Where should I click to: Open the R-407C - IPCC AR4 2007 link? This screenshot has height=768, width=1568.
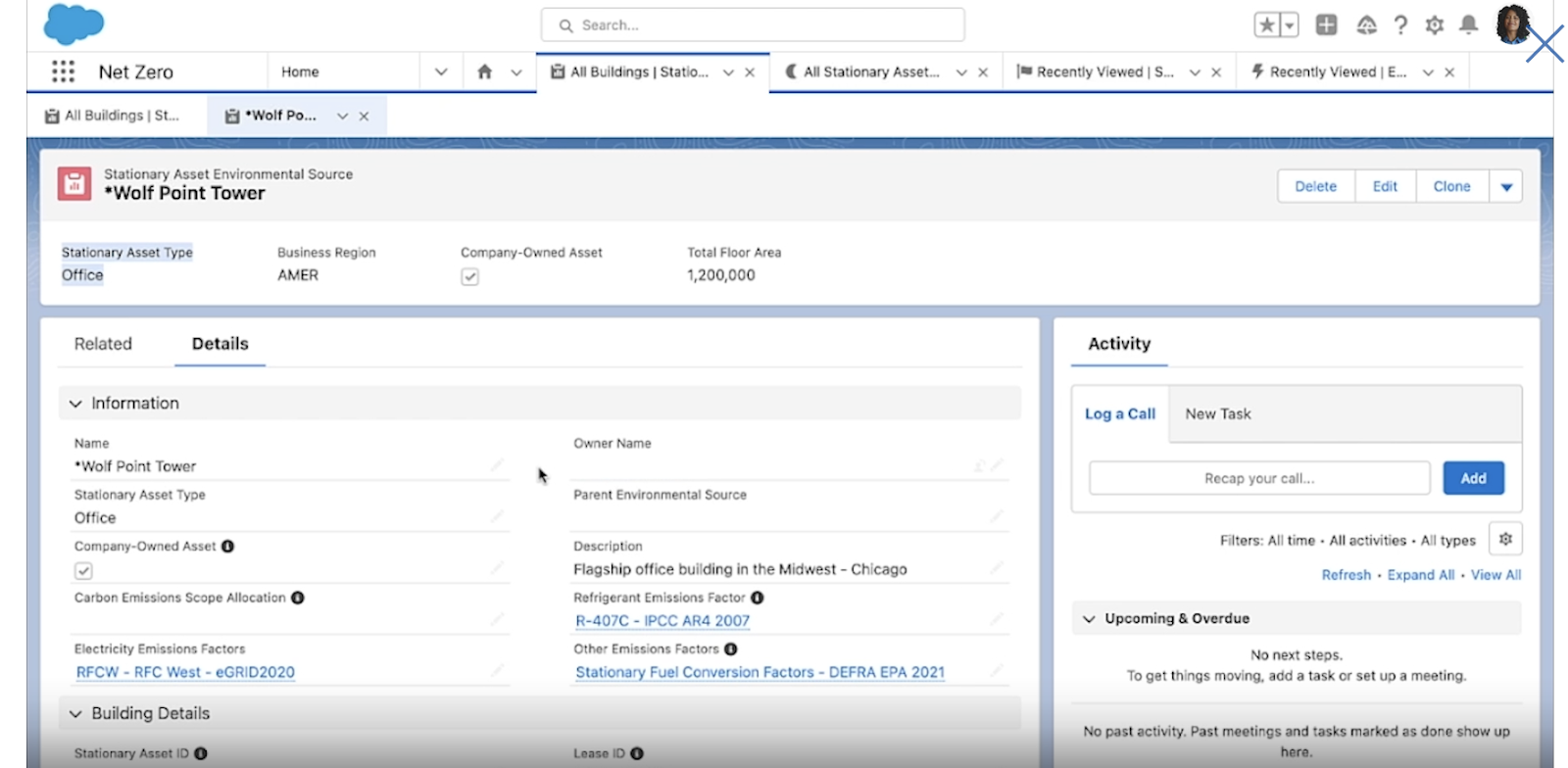click(x=662, y=621)
